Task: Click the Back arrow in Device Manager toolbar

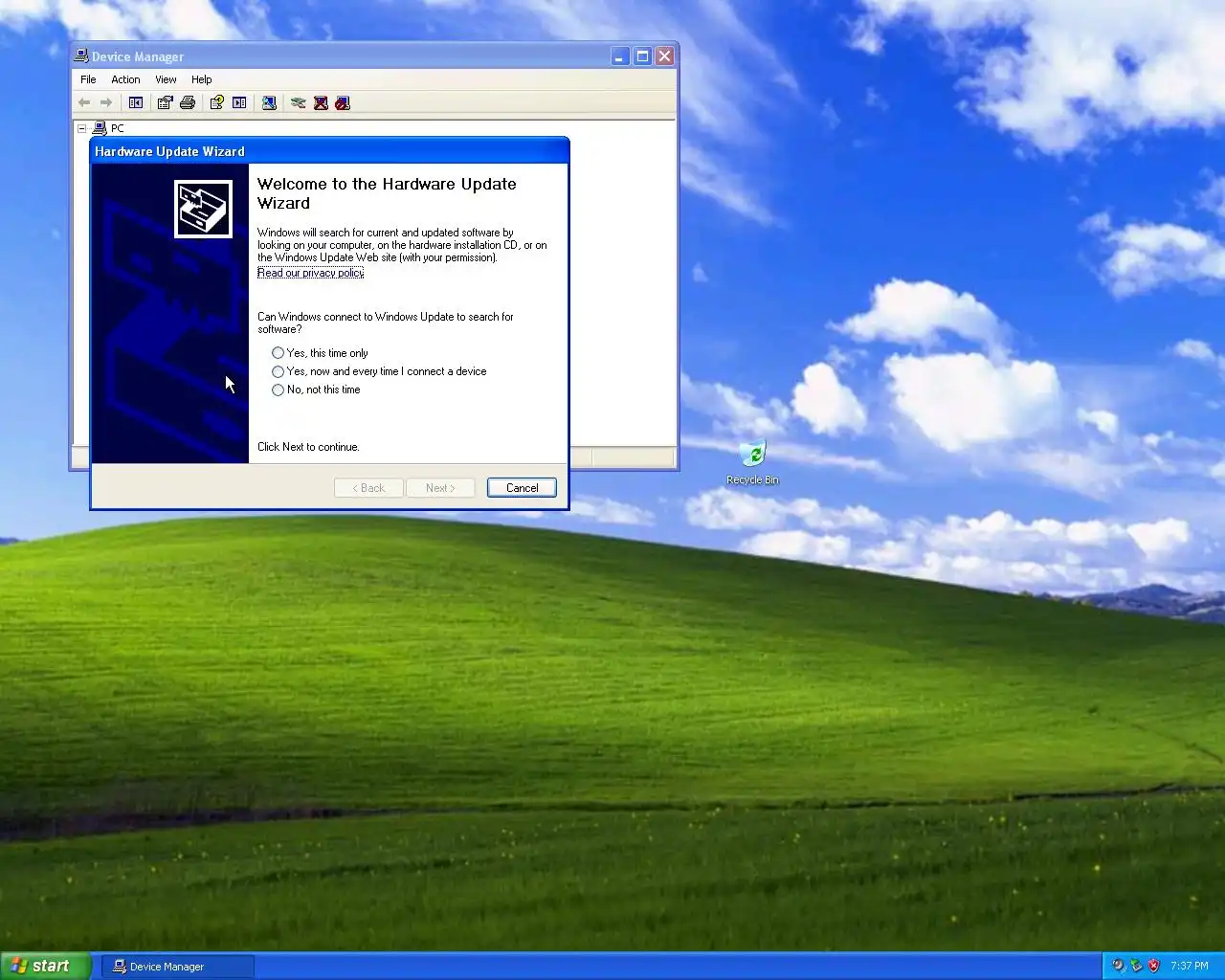Action: coord(84,102)
